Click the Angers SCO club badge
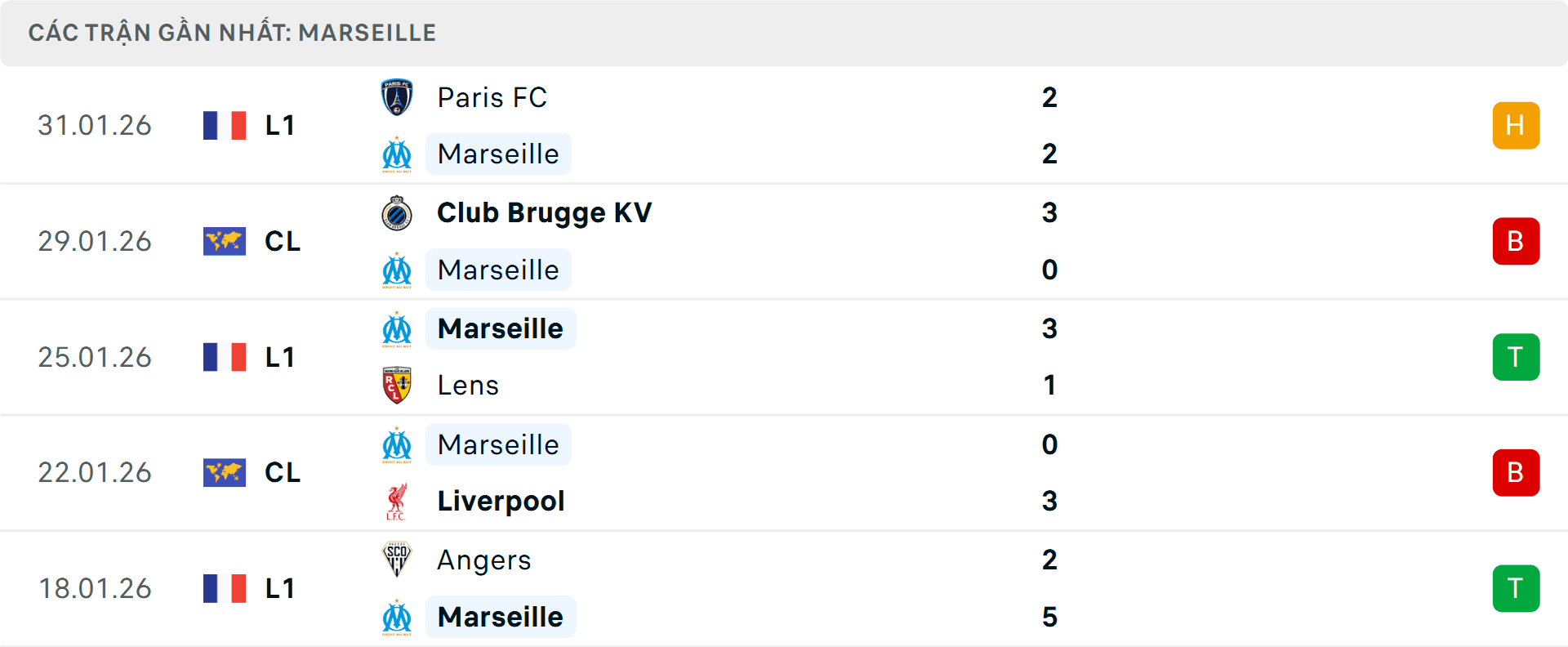The height and width of the screenshot is (647, 1568). 398,560
